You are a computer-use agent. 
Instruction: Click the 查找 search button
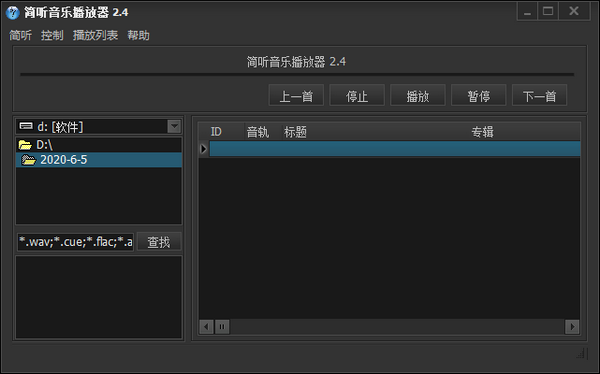click(159, 242)
